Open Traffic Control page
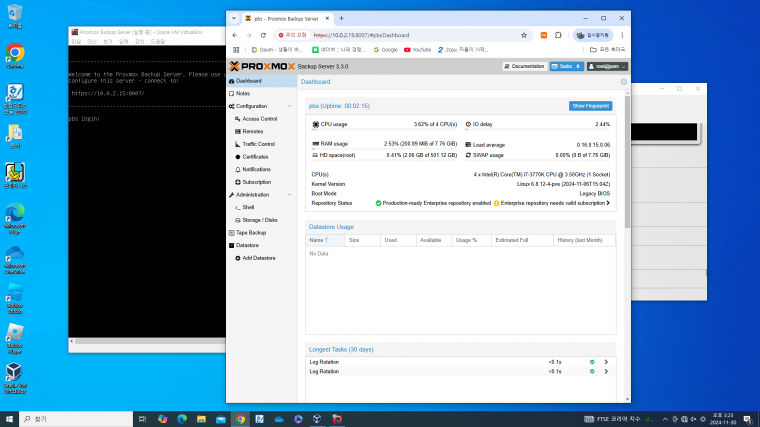The image size is (760, 427). click(x=258, y=144)
